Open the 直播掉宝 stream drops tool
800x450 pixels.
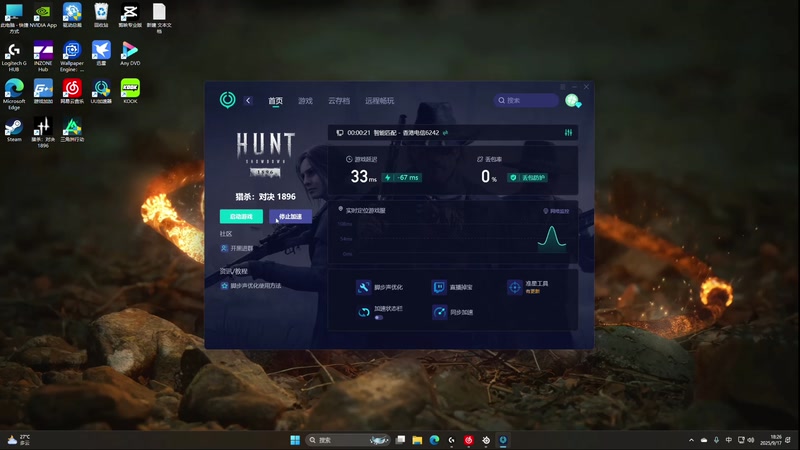pyautogui.click(x=452, y=287)
